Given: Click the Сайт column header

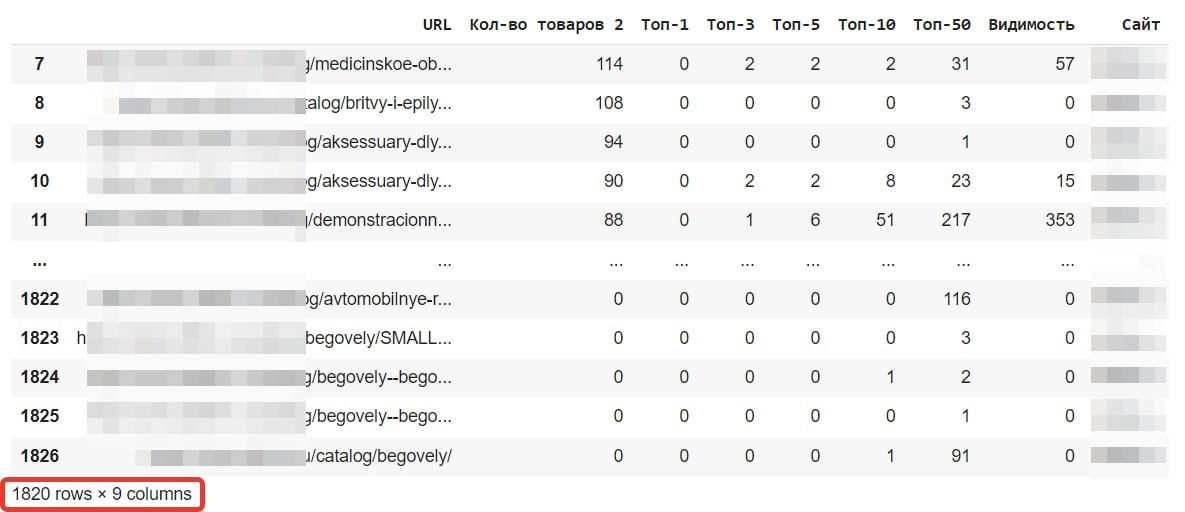Looking at the screenshot, I should (x=1141, y=24).
